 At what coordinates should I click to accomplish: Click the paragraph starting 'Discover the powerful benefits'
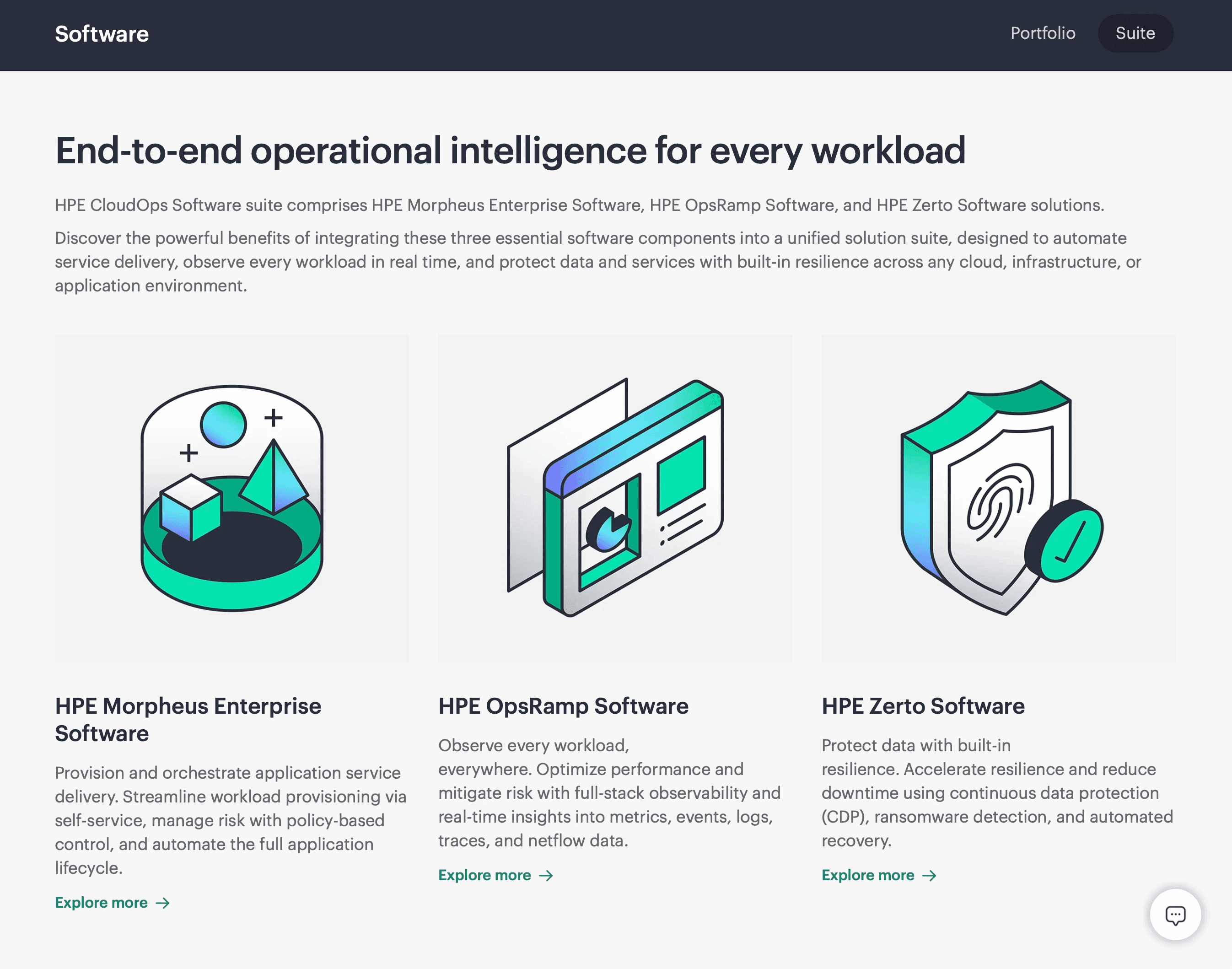point(598,262)
